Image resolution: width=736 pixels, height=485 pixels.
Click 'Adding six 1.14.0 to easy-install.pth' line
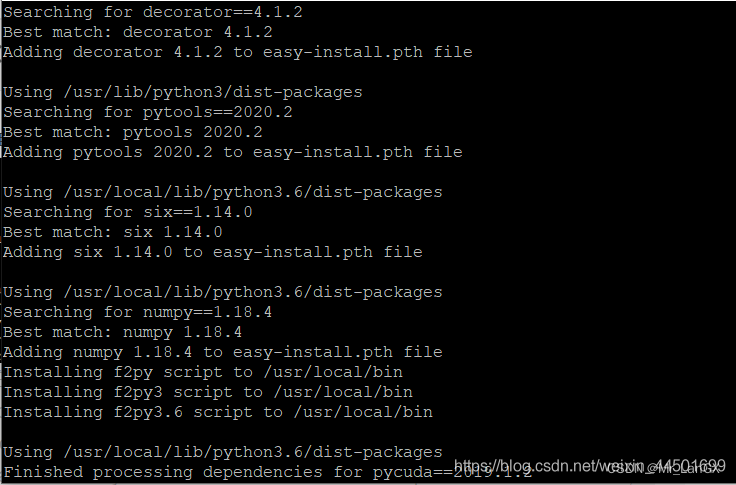(213, 252)
